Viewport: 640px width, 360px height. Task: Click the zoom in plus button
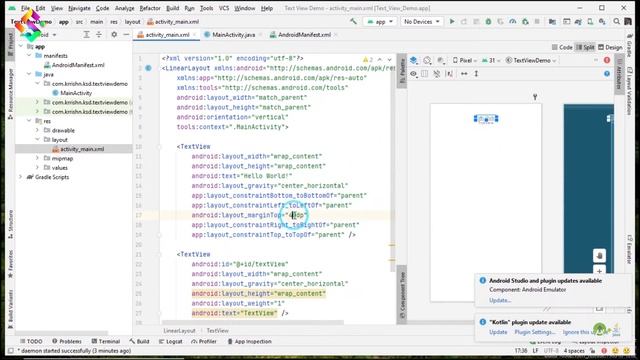pyautogui.click(x=599, y=271)
